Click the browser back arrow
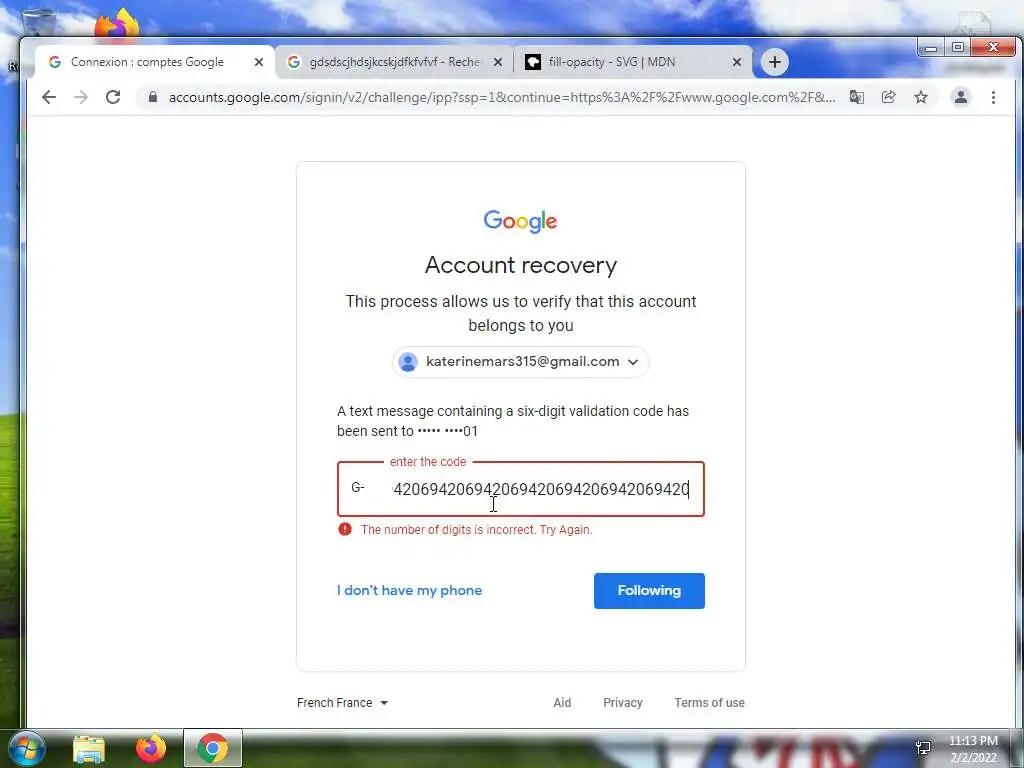The height and width of the screenshot is (768, 1024). [49, 97]
